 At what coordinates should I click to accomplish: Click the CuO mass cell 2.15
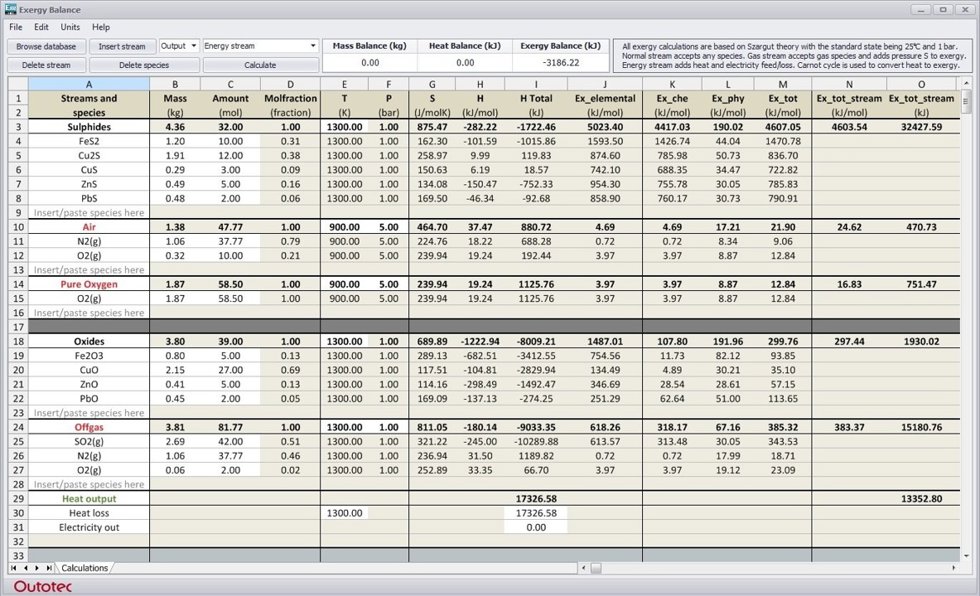pyautogui.click(x=175, y=370)
